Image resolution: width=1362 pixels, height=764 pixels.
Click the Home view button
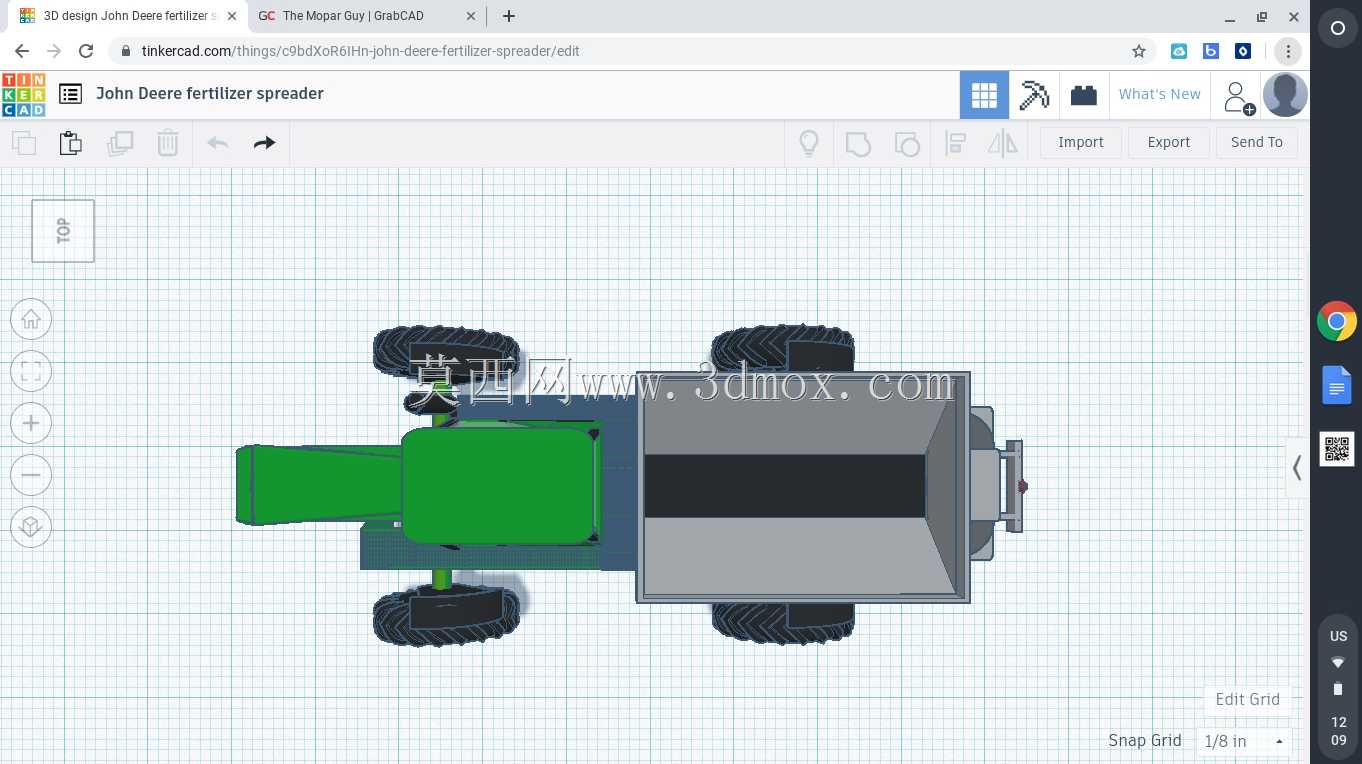(x=31, y=319)
